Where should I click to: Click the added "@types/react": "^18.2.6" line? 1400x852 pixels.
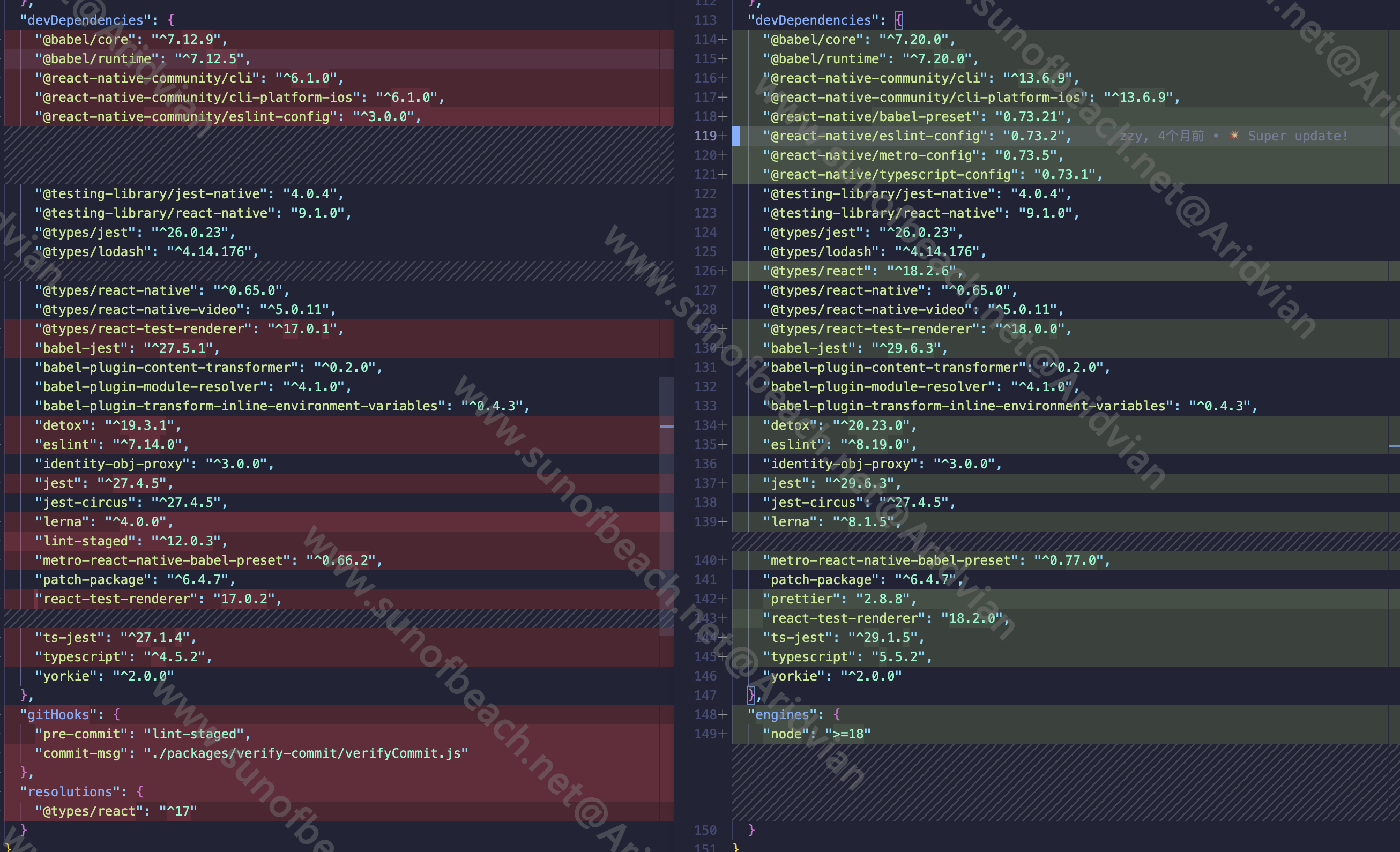click(x=1066, y=271)
